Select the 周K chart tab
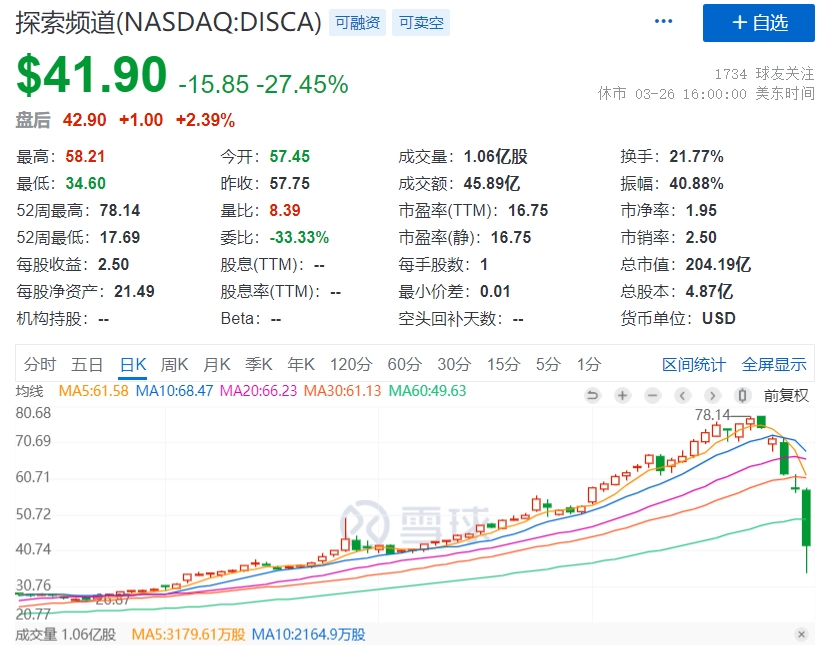The width and height of the screenshot is (827, 645). tap(175, 364)
